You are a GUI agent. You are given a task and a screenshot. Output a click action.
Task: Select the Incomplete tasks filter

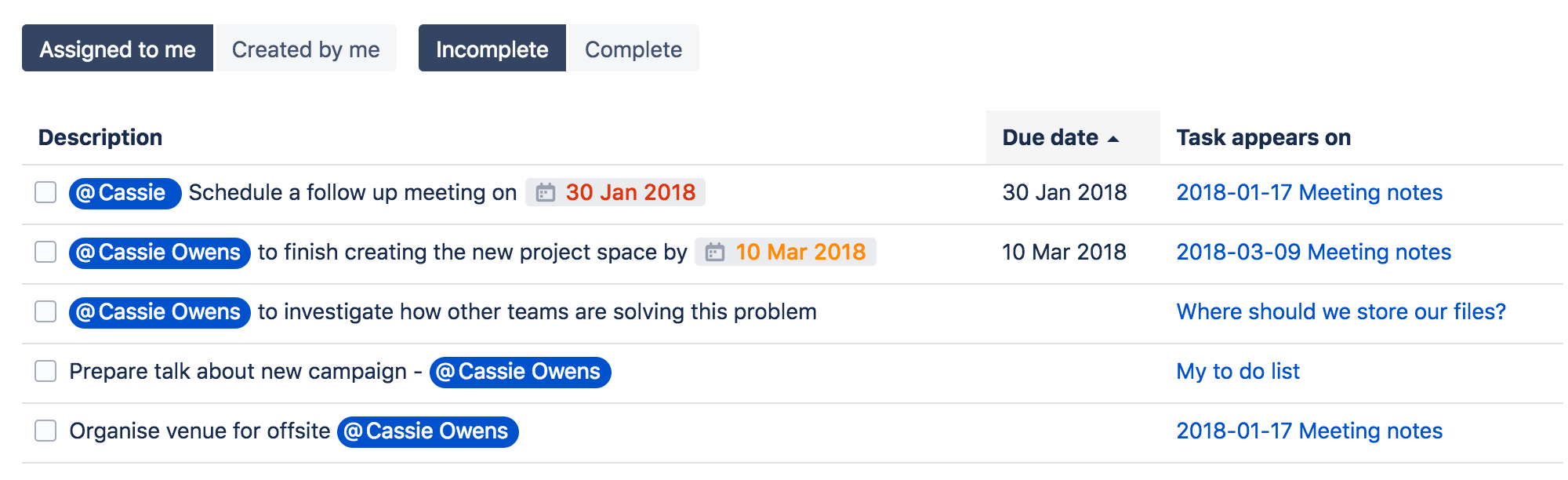[492, 49]
